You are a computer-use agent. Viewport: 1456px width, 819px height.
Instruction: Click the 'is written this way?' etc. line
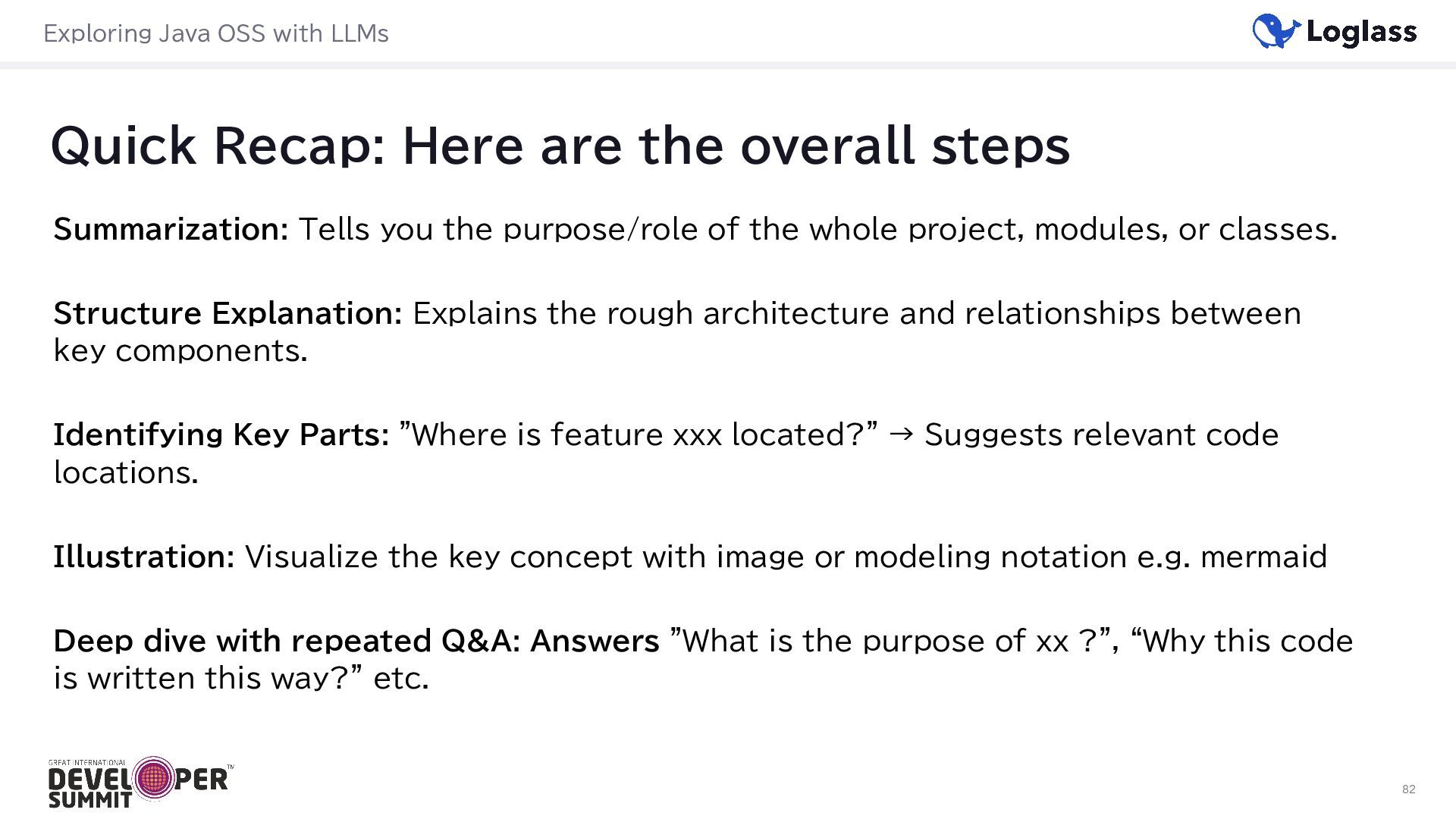click(x=241, y=678)
